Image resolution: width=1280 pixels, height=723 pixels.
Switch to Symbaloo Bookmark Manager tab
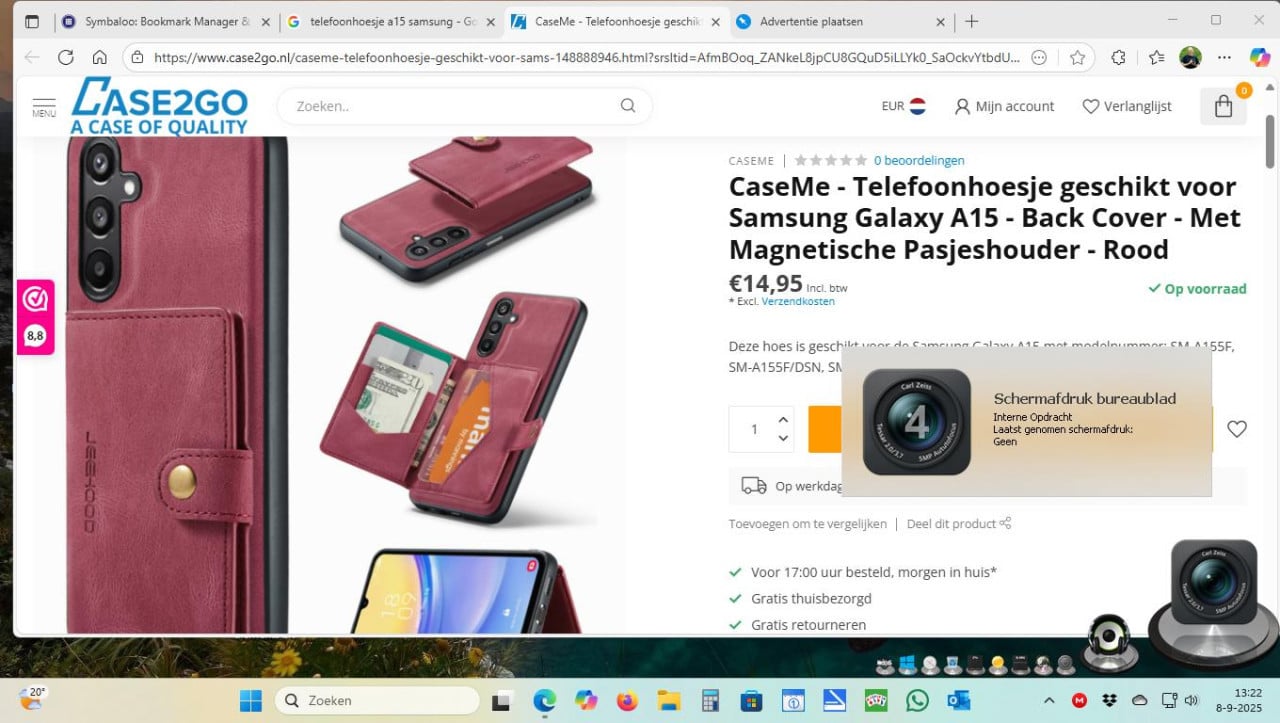165,21
